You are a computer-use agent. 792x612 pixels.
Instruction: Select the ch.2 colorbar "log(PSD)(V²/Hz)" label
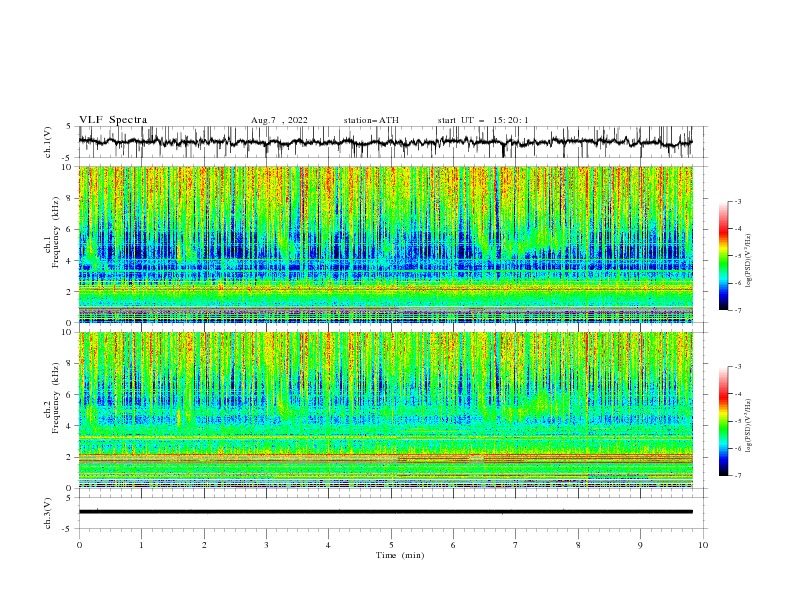pos(749,426)
